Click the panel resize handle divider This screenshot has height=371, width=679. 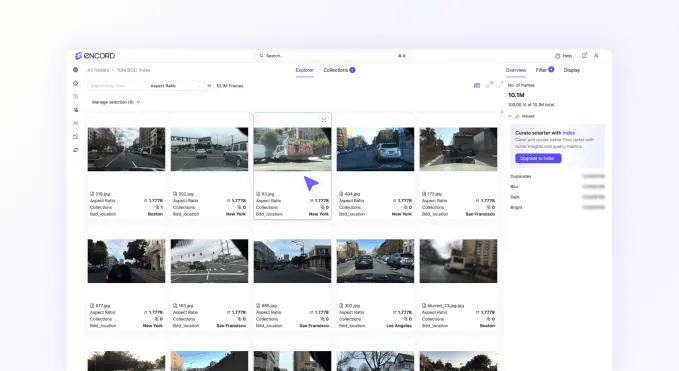point(502,112)
